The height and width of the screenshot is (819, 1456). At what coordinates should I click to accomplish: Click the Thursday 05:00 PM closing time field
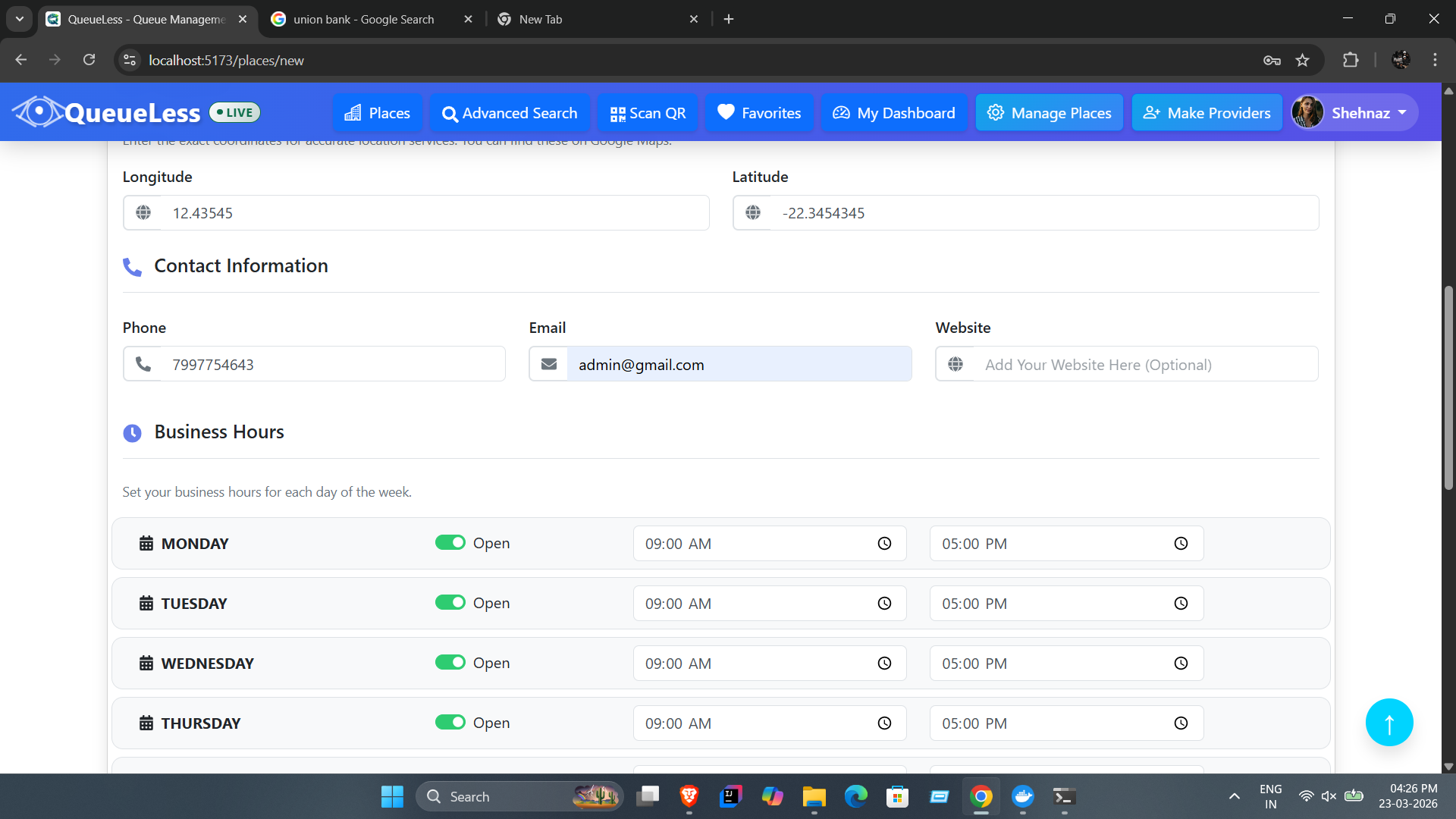(1066, 723)
